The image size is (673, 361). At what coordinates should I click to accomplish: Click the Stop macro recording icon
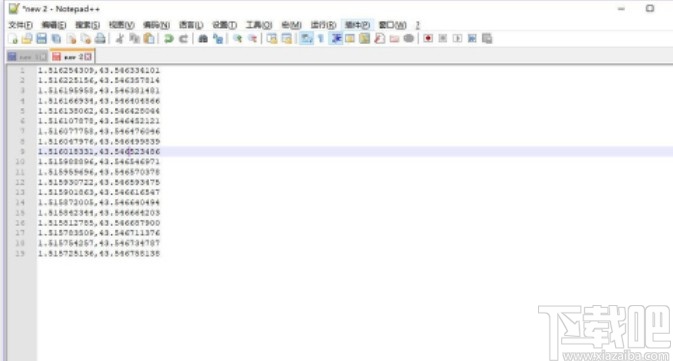[x=443, y=39]
